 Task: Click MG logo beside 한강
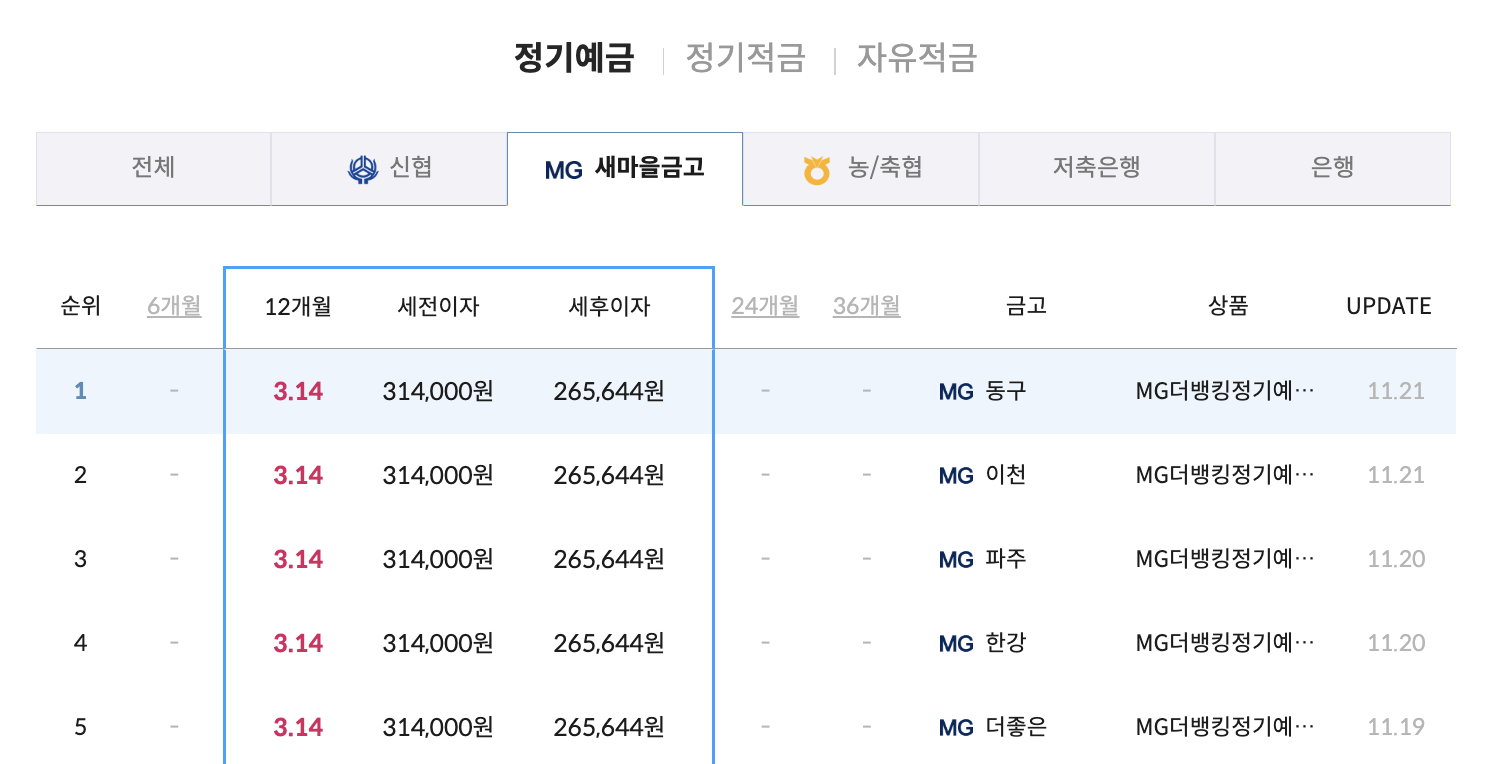point(956,645)
